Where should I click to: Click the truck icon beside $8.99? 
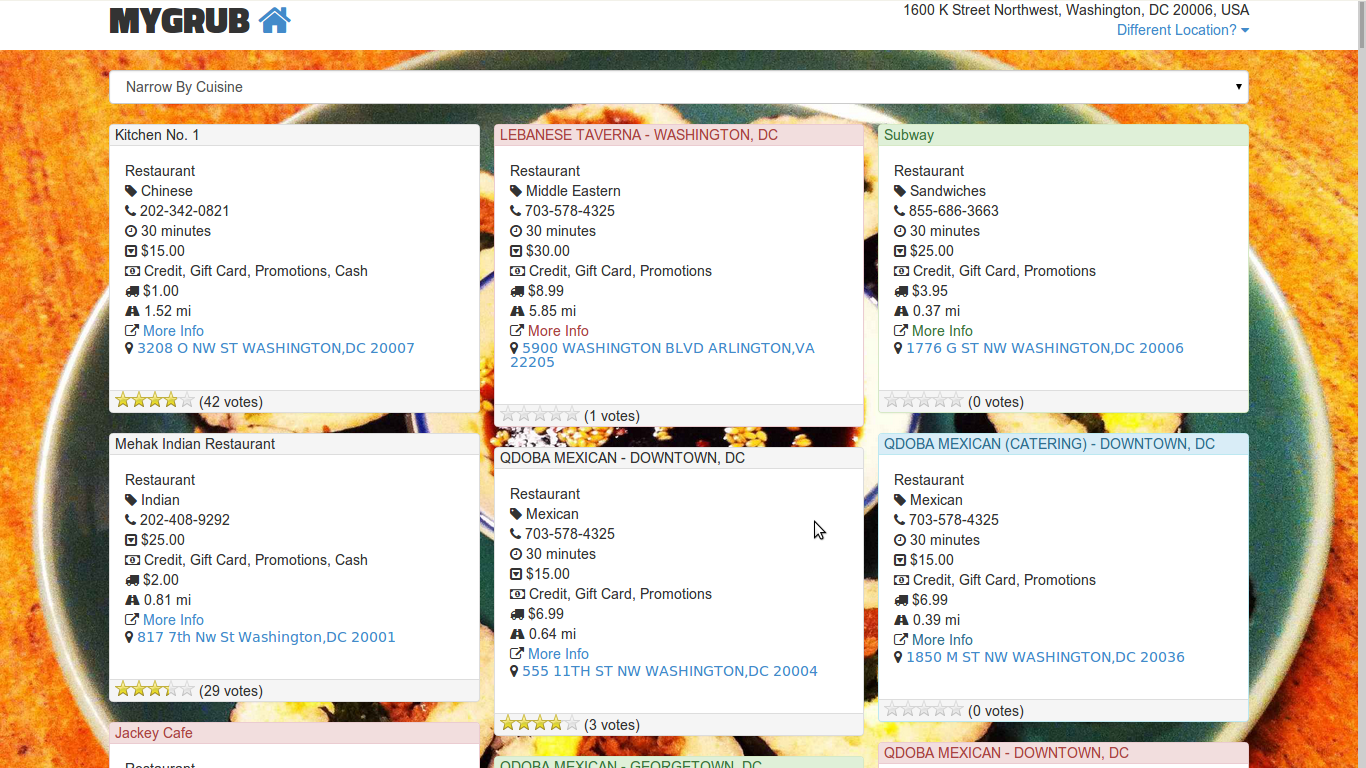pyautogui.click(x=517, y=291)
